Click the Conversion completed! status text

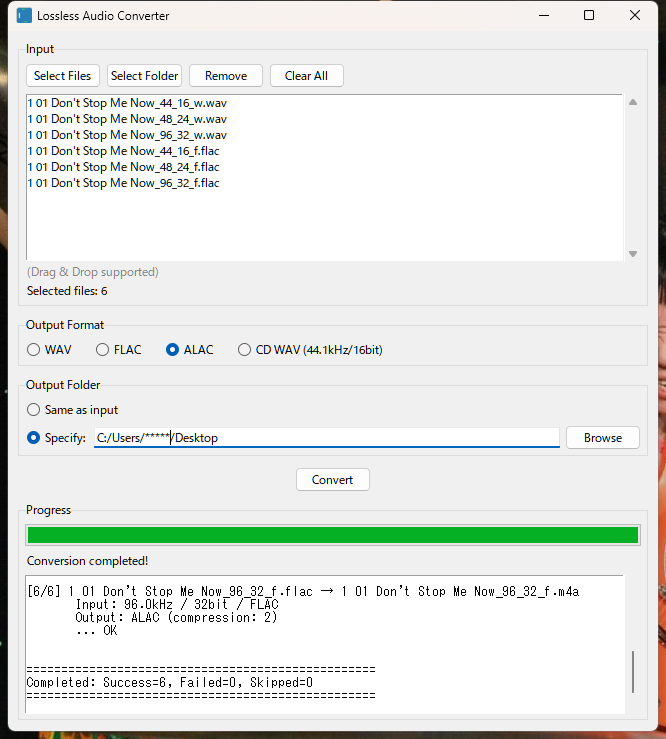(88, 561)
